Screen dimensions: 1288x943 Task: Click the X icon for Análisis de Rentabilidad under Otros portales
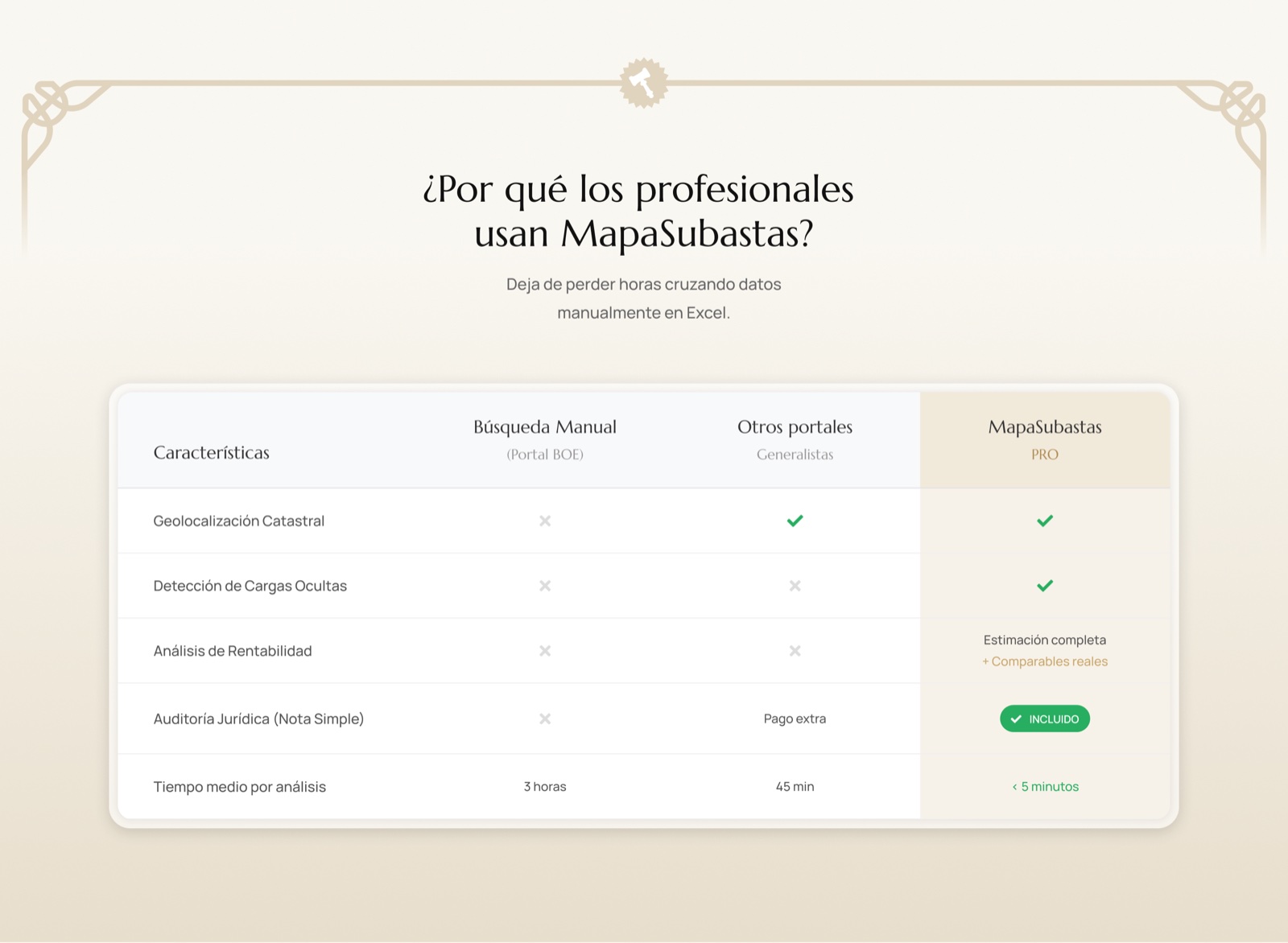[795, 650]
